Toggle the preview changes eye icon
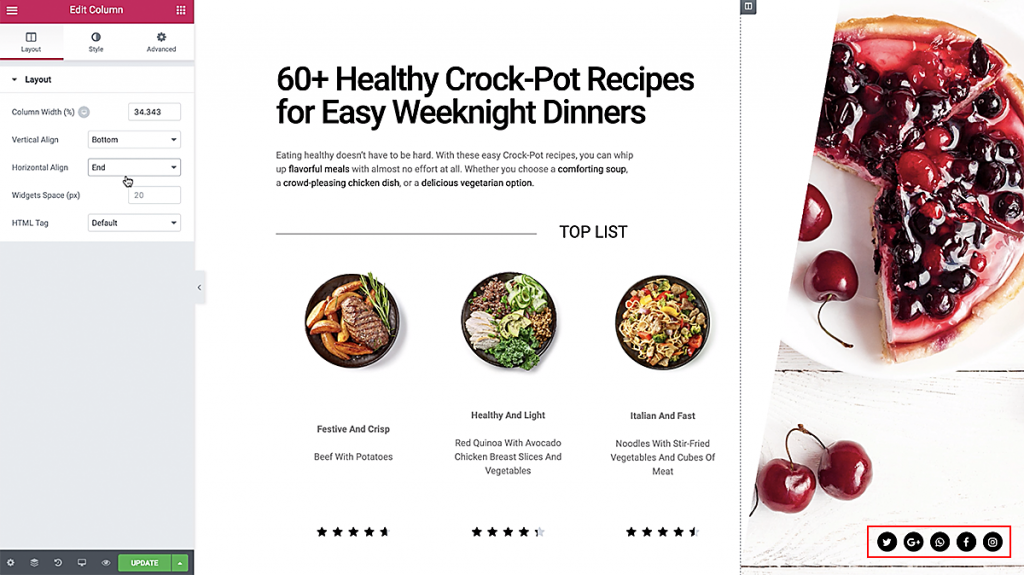 (x=106, y=563)
